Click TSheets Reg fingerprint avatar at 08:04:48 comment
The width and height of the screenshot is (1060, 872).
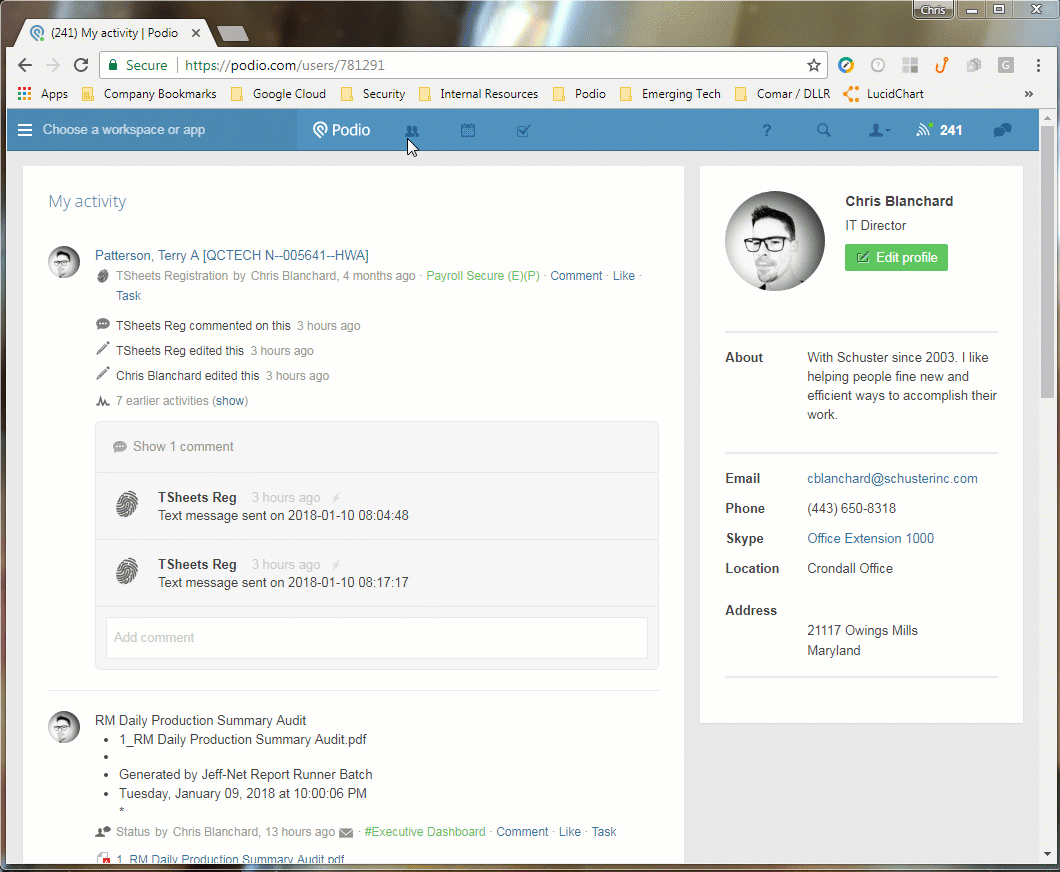(x=127, y=504)
